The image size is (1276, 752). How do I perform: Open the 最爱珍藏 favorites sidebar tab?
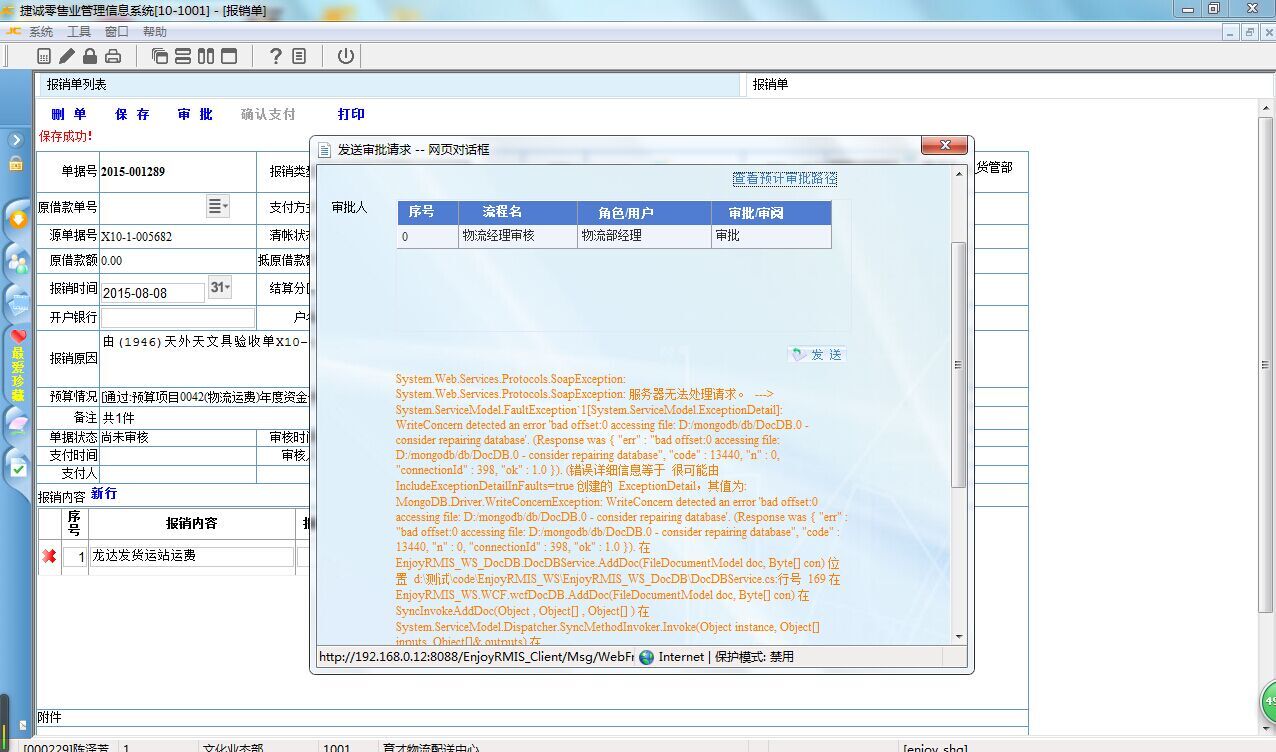click(17, 366)
